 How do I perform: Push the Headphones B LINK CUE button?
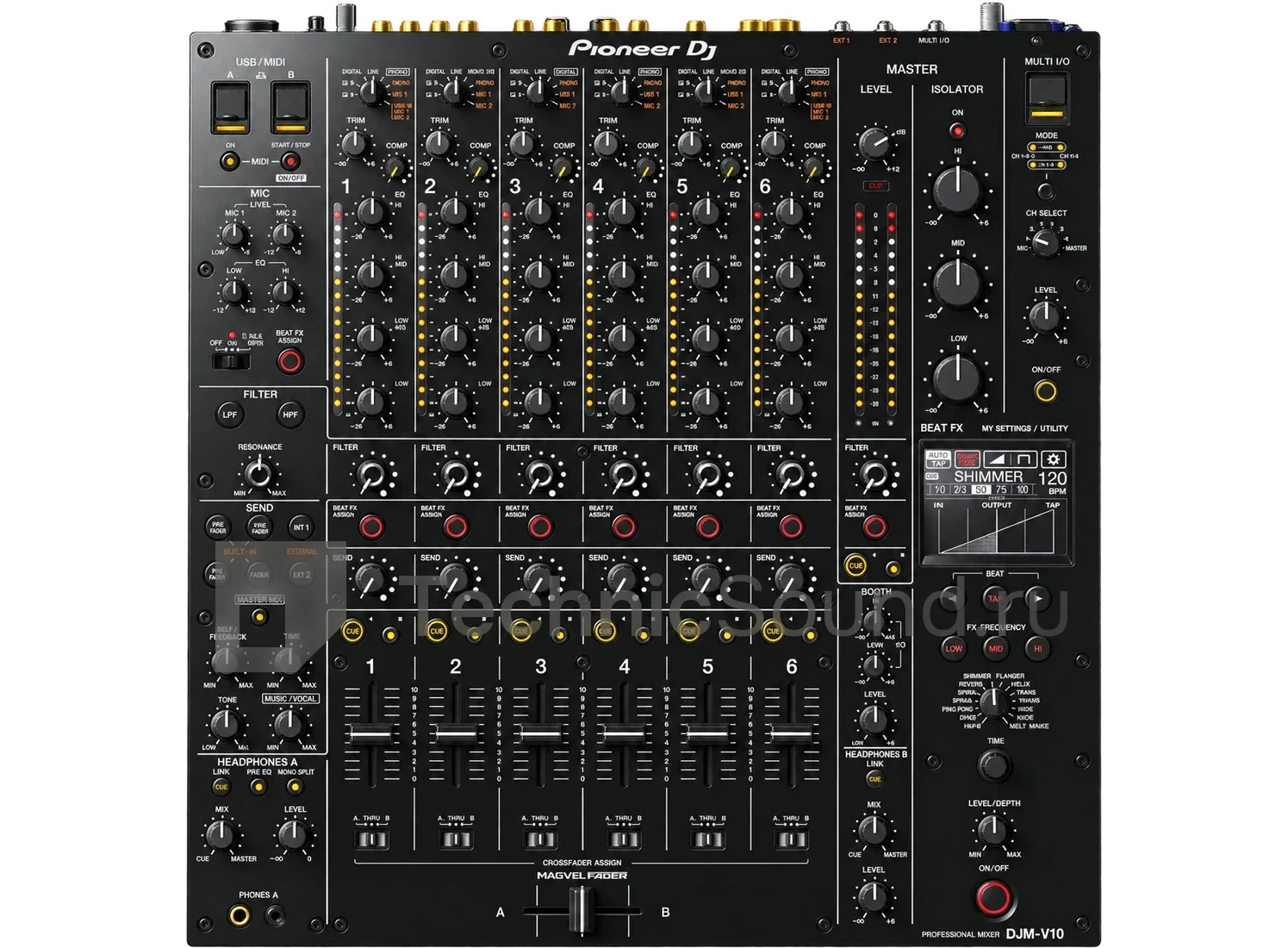click(x=874, y=779)
